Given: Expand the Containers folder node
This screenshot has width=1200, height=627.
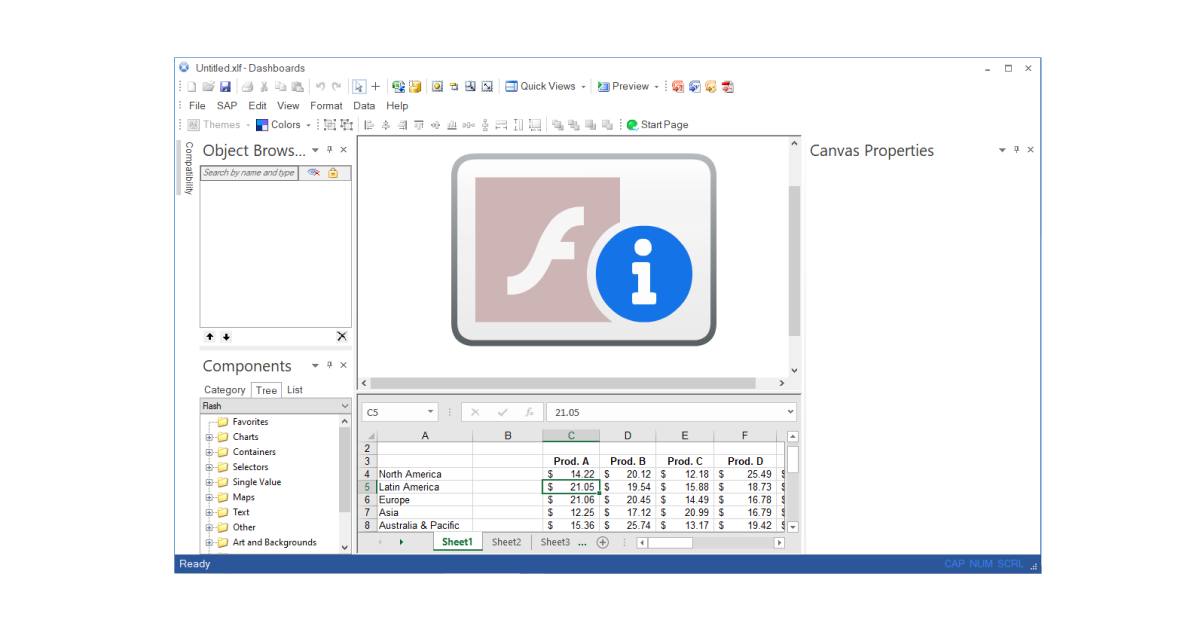Looking at the screenshot, I should click(x=210, y=452).
